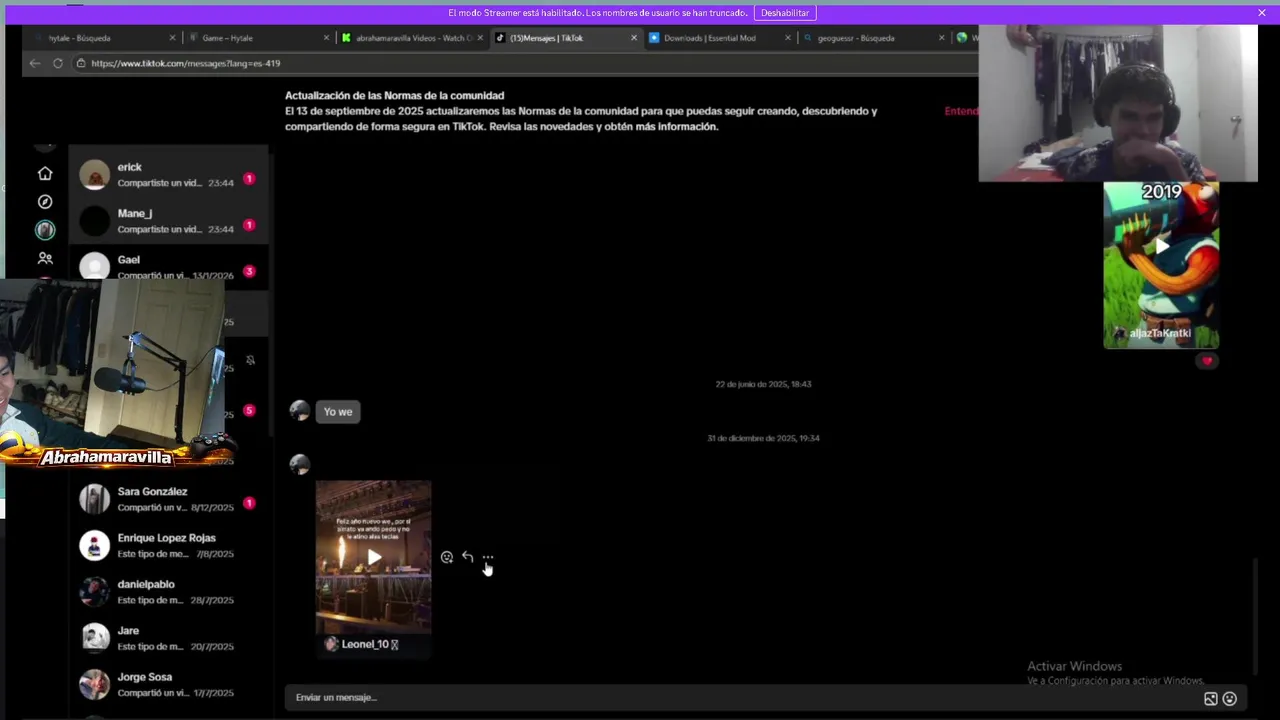Click the Deshabilitar streamer mode button

click(785, 13)
